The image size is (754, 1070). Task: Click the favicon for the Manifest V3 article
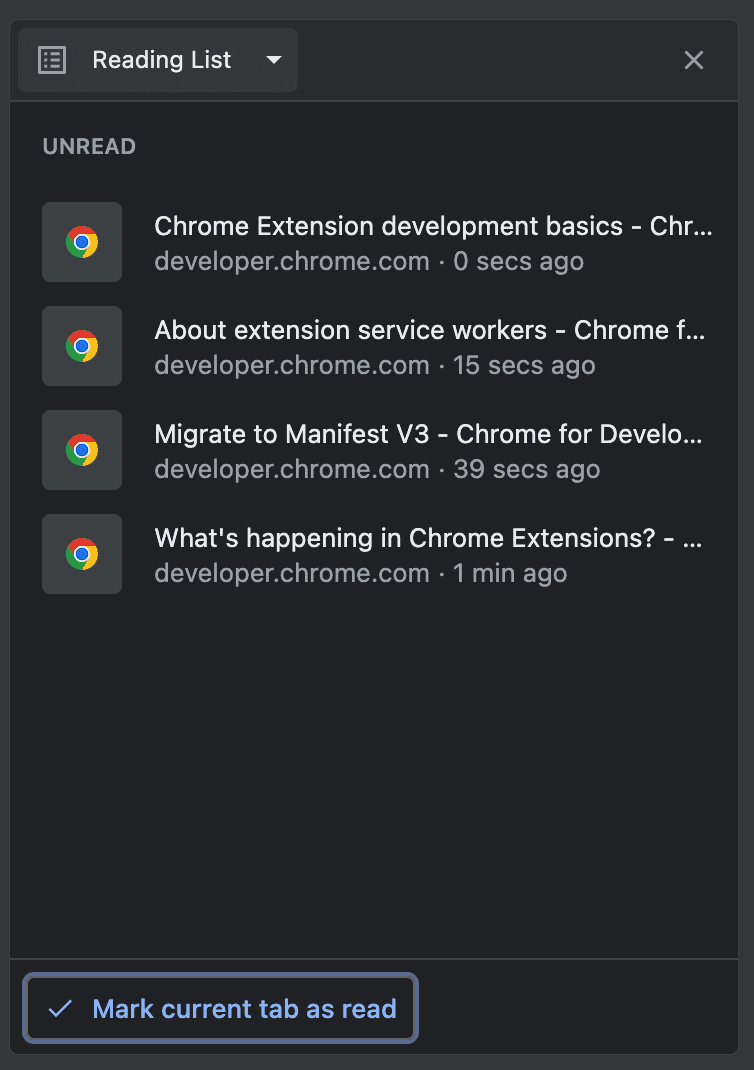pos(82,450)
